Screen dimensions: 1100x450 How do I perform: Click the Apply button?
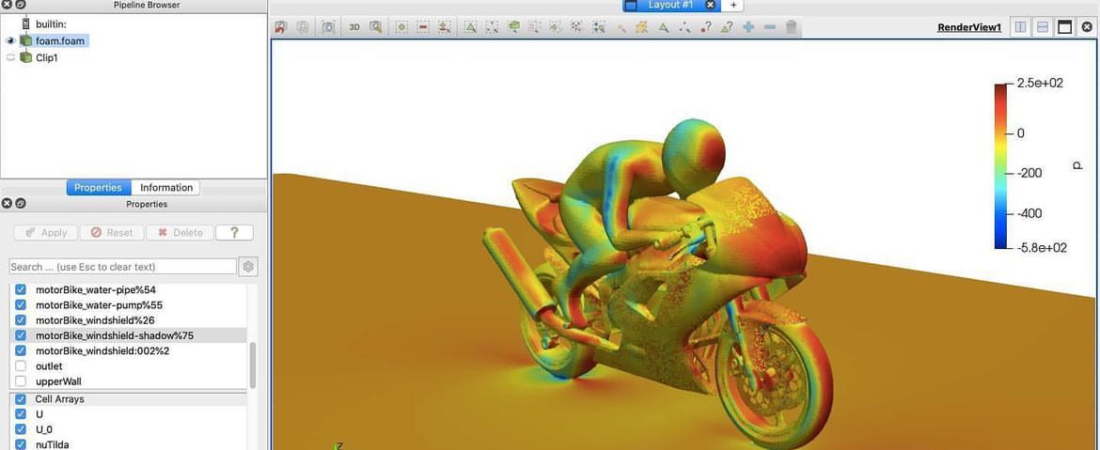46,232
